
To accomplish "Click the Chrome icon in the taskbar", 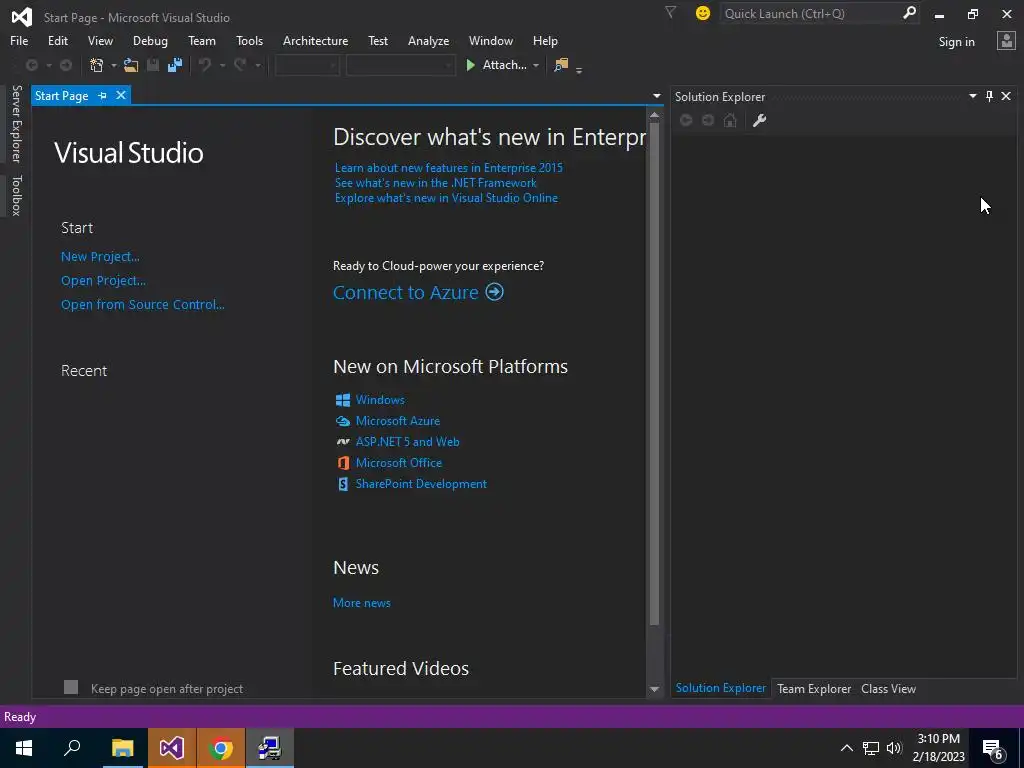I will [x=221, y=748].
